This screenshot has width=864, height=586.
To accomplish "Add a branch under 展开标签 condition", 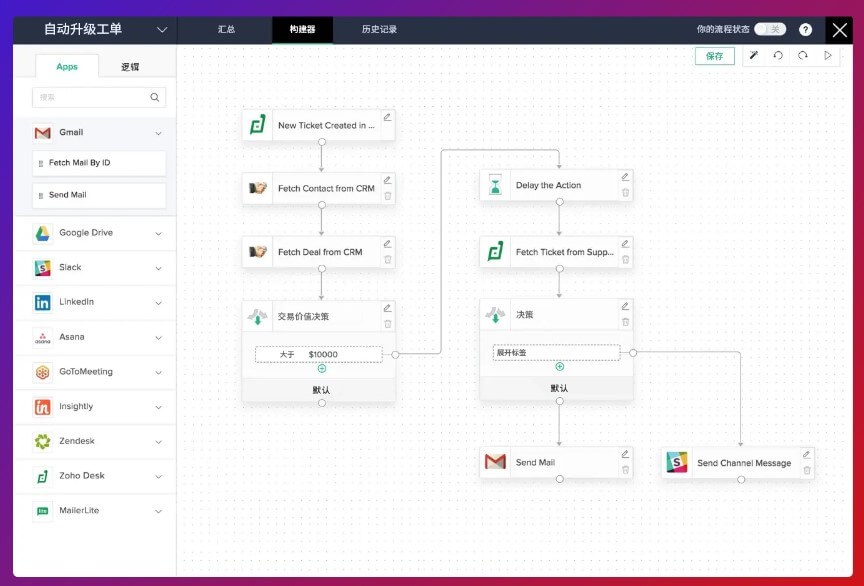I will tap(560, 367).
